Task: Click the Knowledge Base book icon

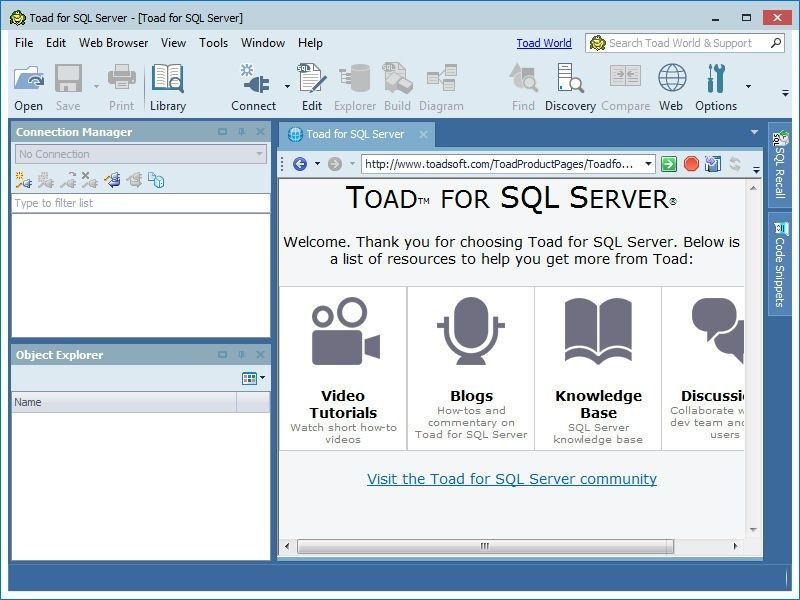Action: coord(598,331)
